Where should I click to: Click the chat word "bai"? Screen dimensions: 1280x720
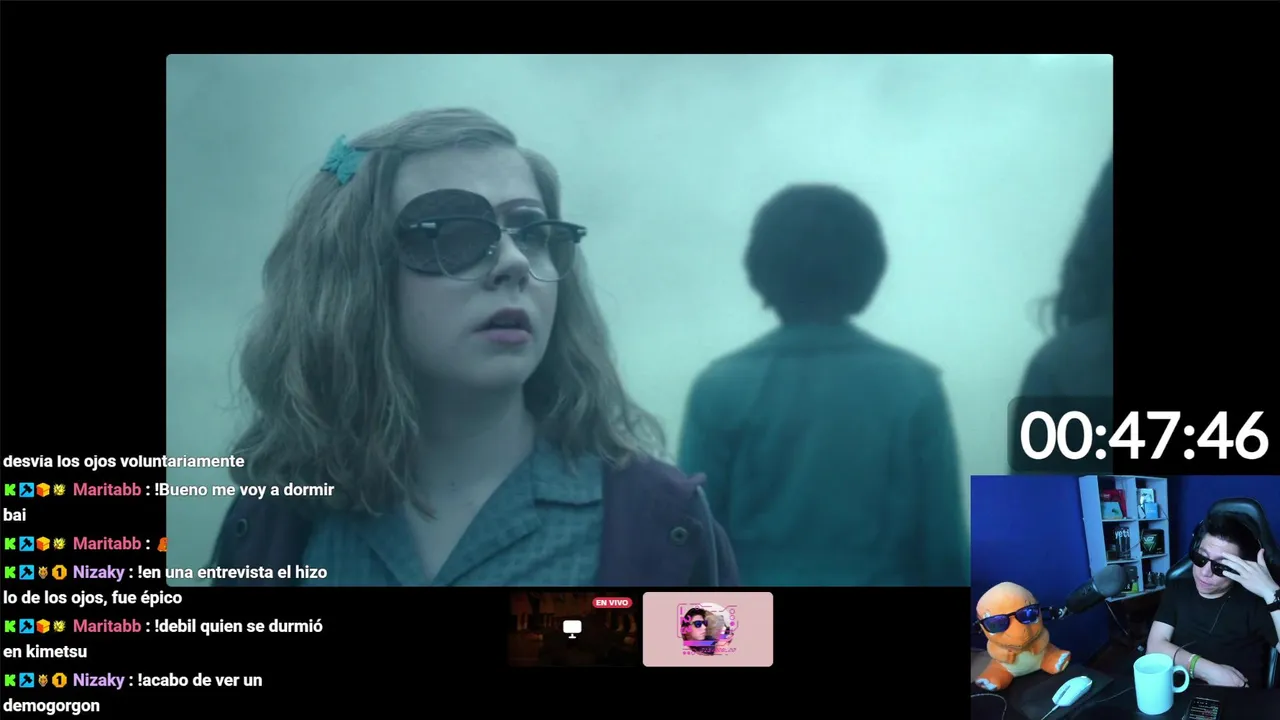point(15,515)
